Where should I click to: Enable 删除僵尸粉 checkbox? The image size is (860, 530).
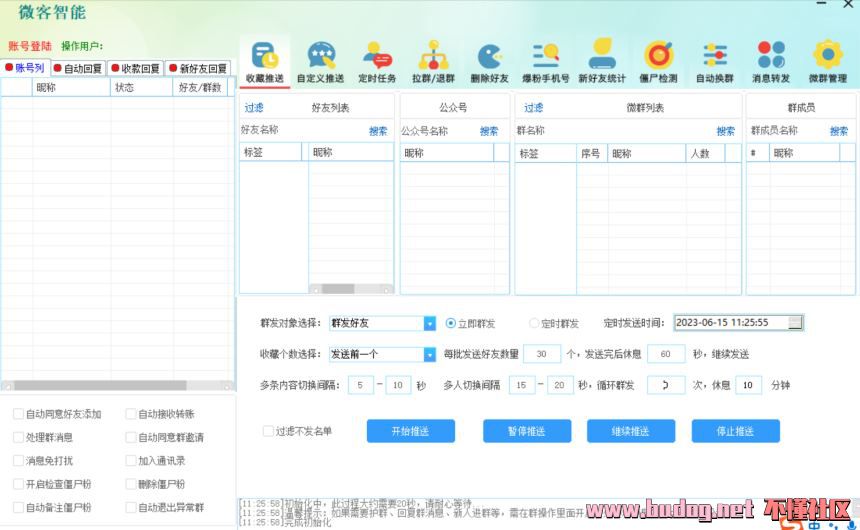[x=131, y=484]
